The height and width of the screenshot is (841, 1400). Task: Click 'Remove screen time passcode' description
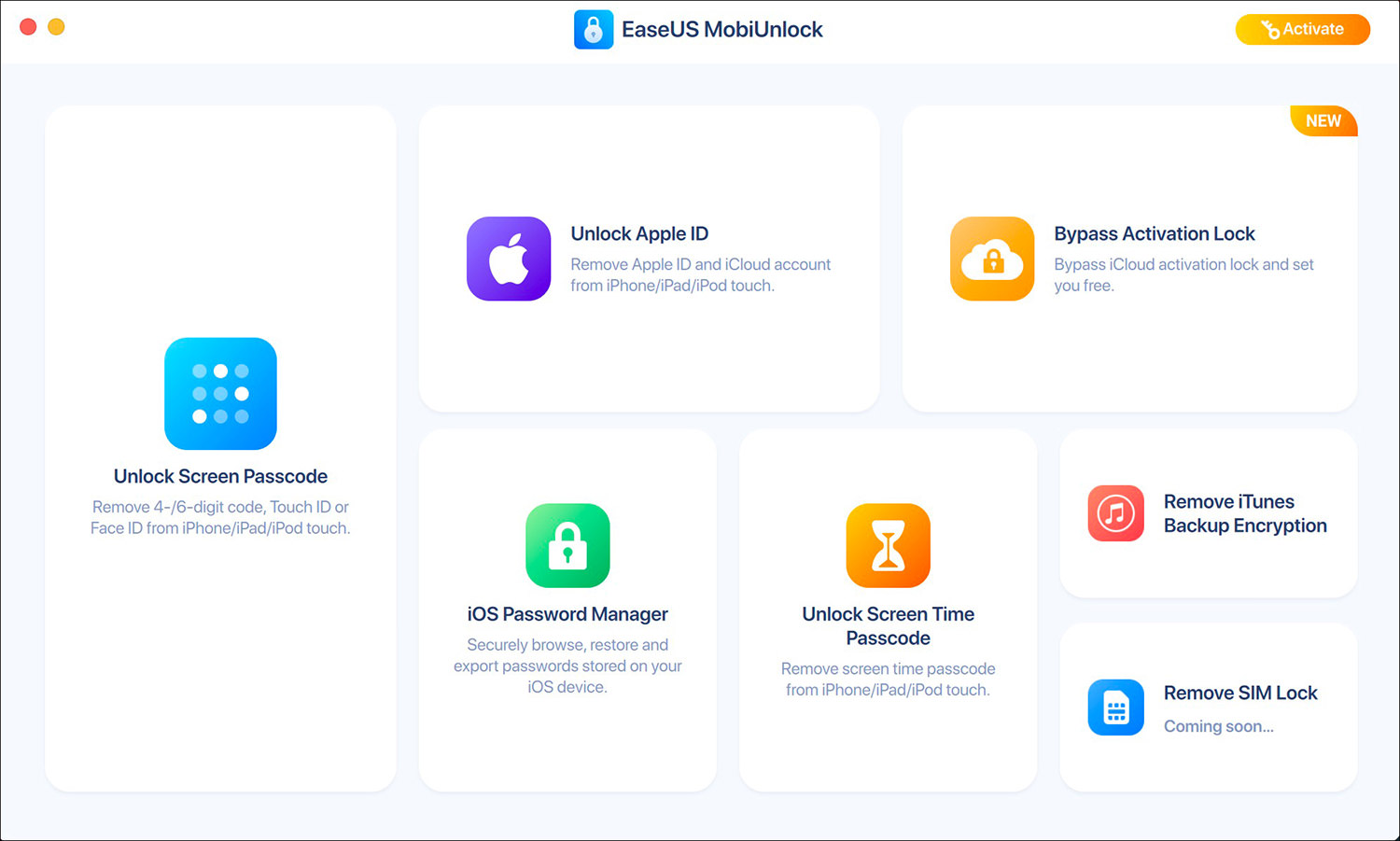(889, 680)
